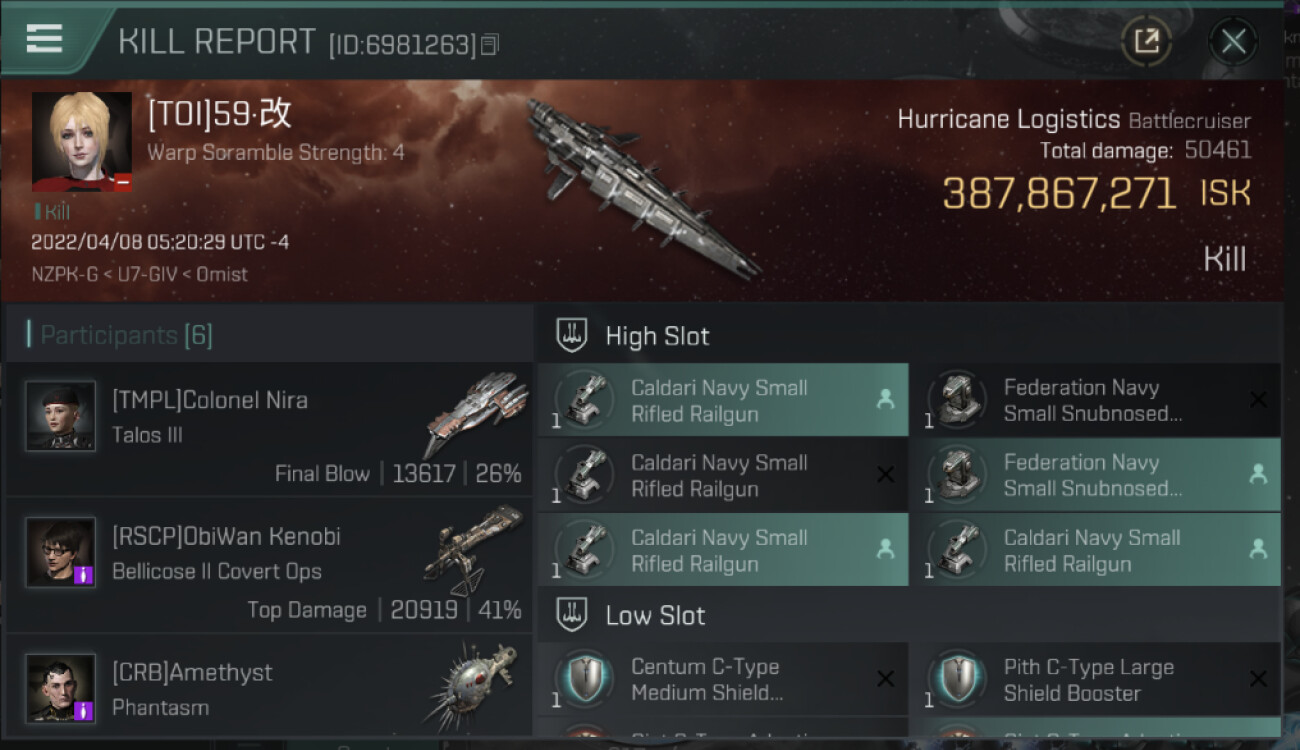The image size is (1300, 750).
Task: Open the hamburger menu icon
Action: [44, 39]
